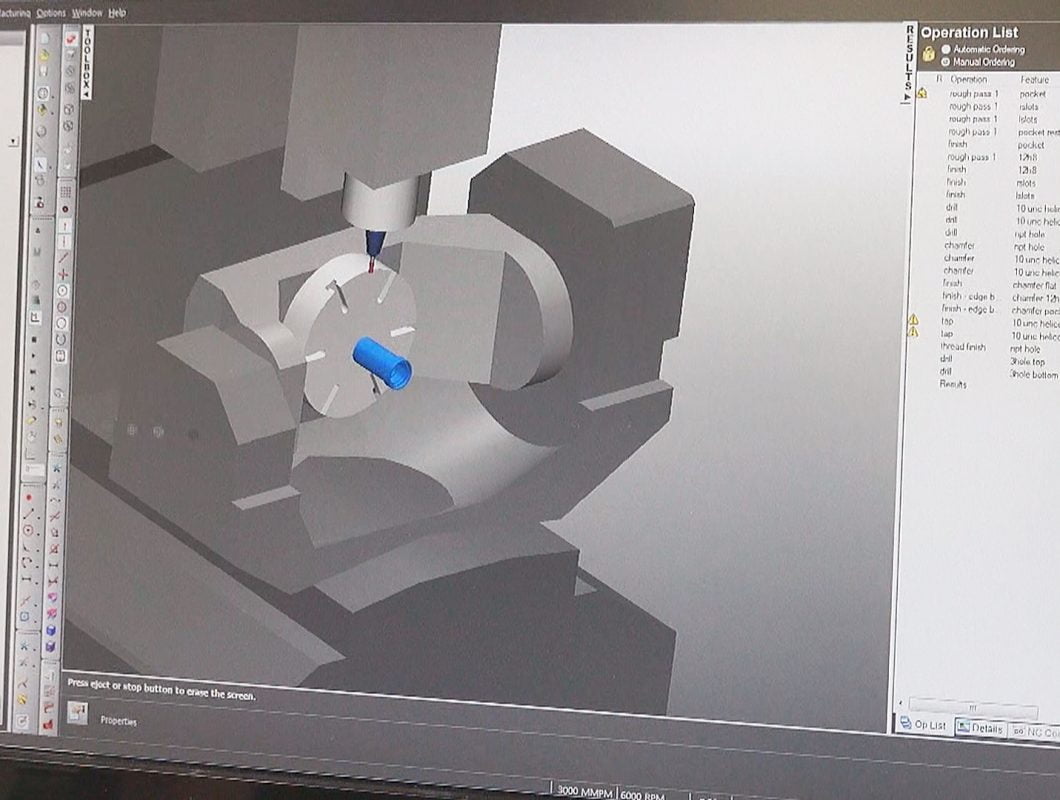Click the warning icon beside first tap operation

point(912,319)
